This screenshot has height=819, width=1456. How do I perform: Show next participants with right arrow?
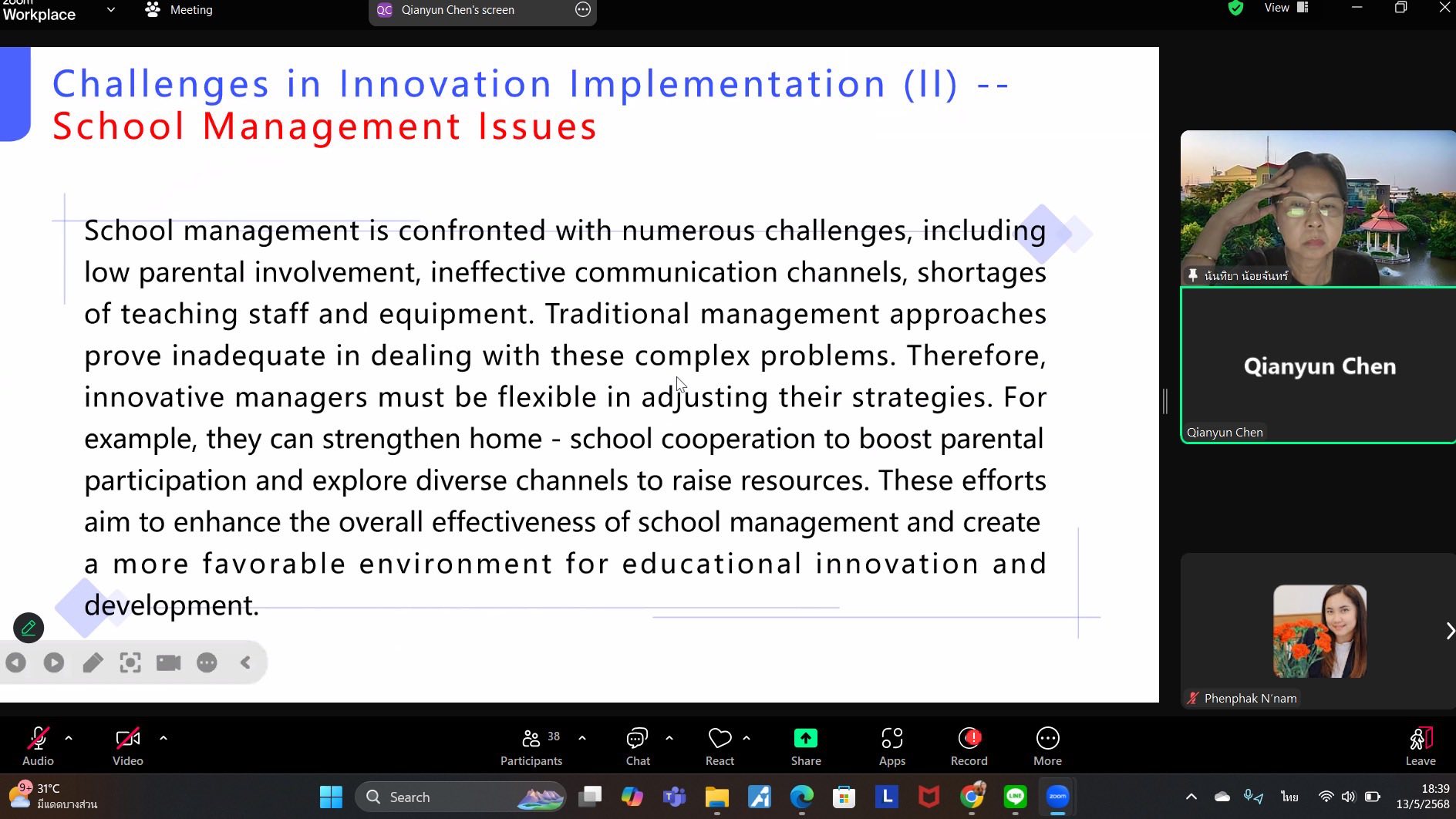point(1449,631)
